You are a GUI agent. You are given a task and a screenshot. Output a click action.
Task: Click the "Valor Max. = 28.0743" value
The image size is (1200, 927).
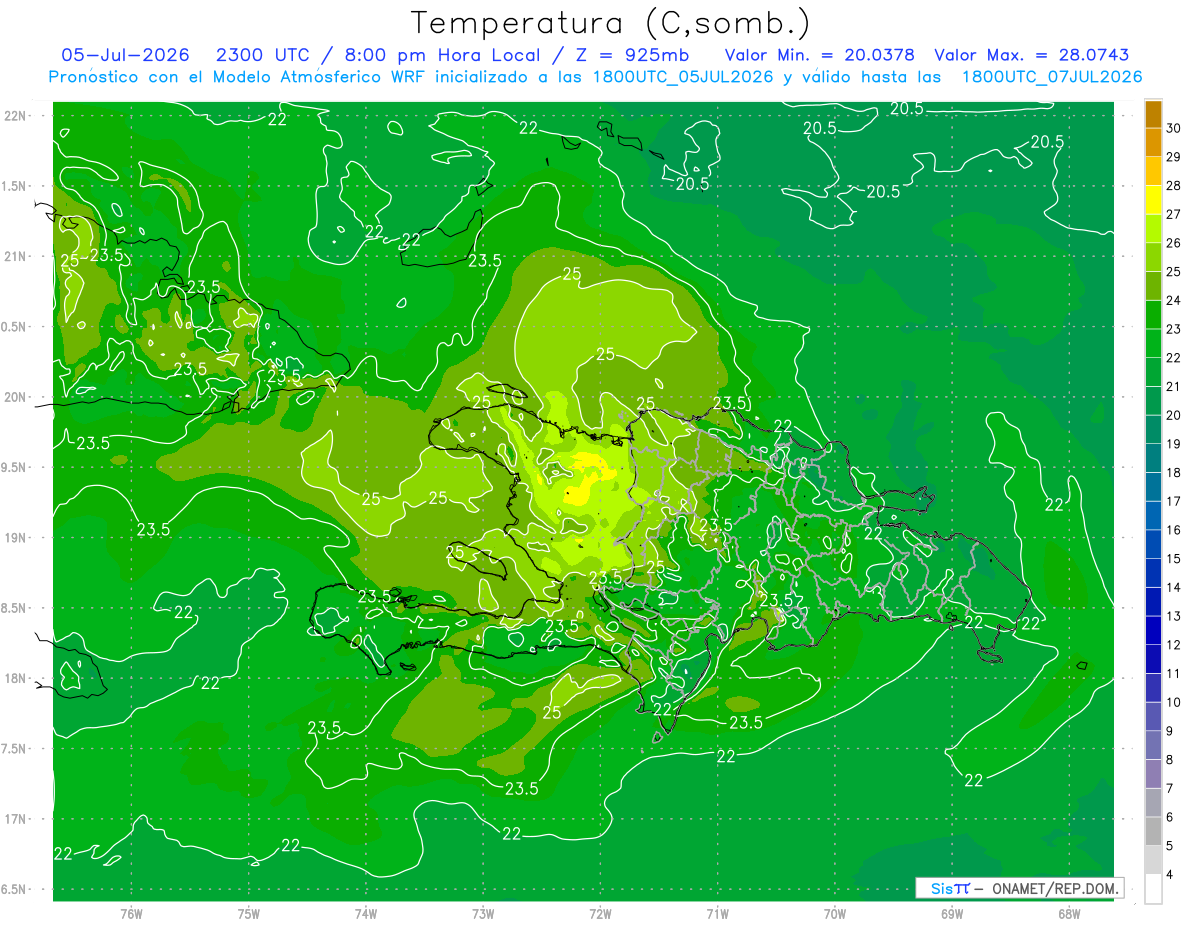pyautogui.click(x=1033, y=55)
